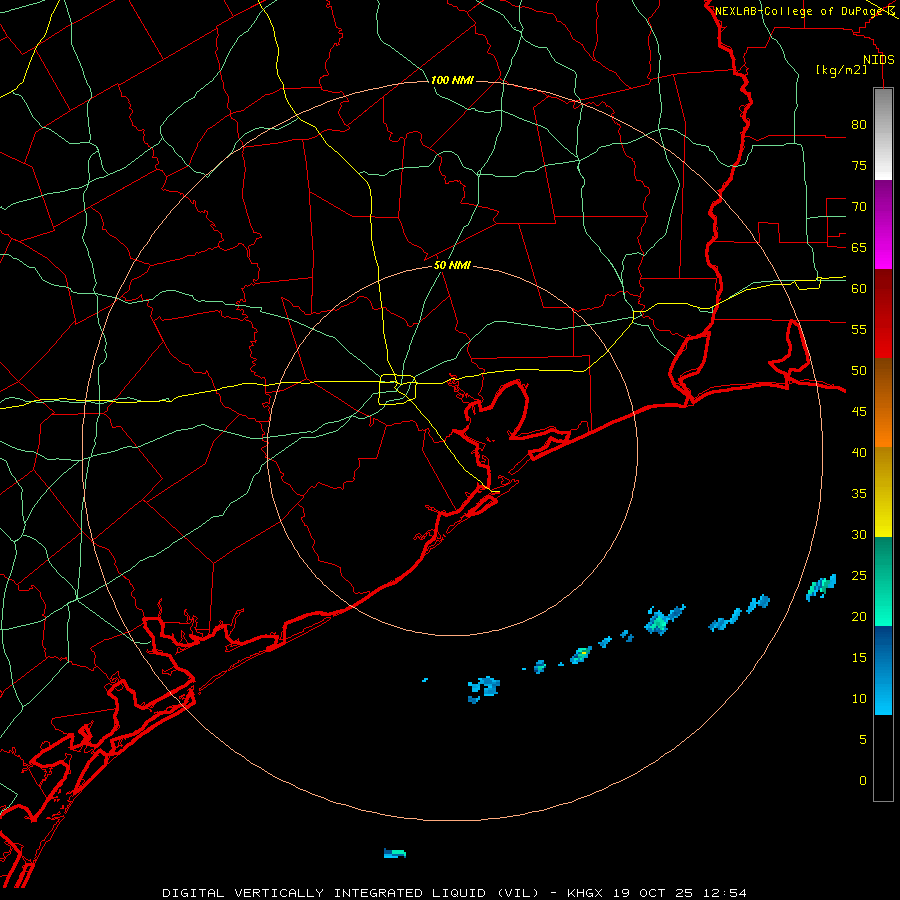Click the isolated radar echo outside the 100 NMI ring
Viewport: 900px width, 900px height.
point(395,854)
